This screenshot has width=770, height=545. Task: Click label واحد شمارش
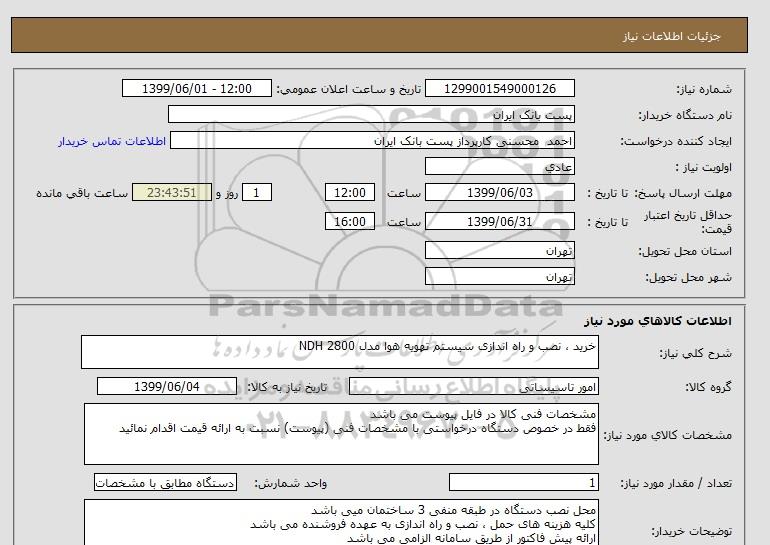tap(291, 484)
